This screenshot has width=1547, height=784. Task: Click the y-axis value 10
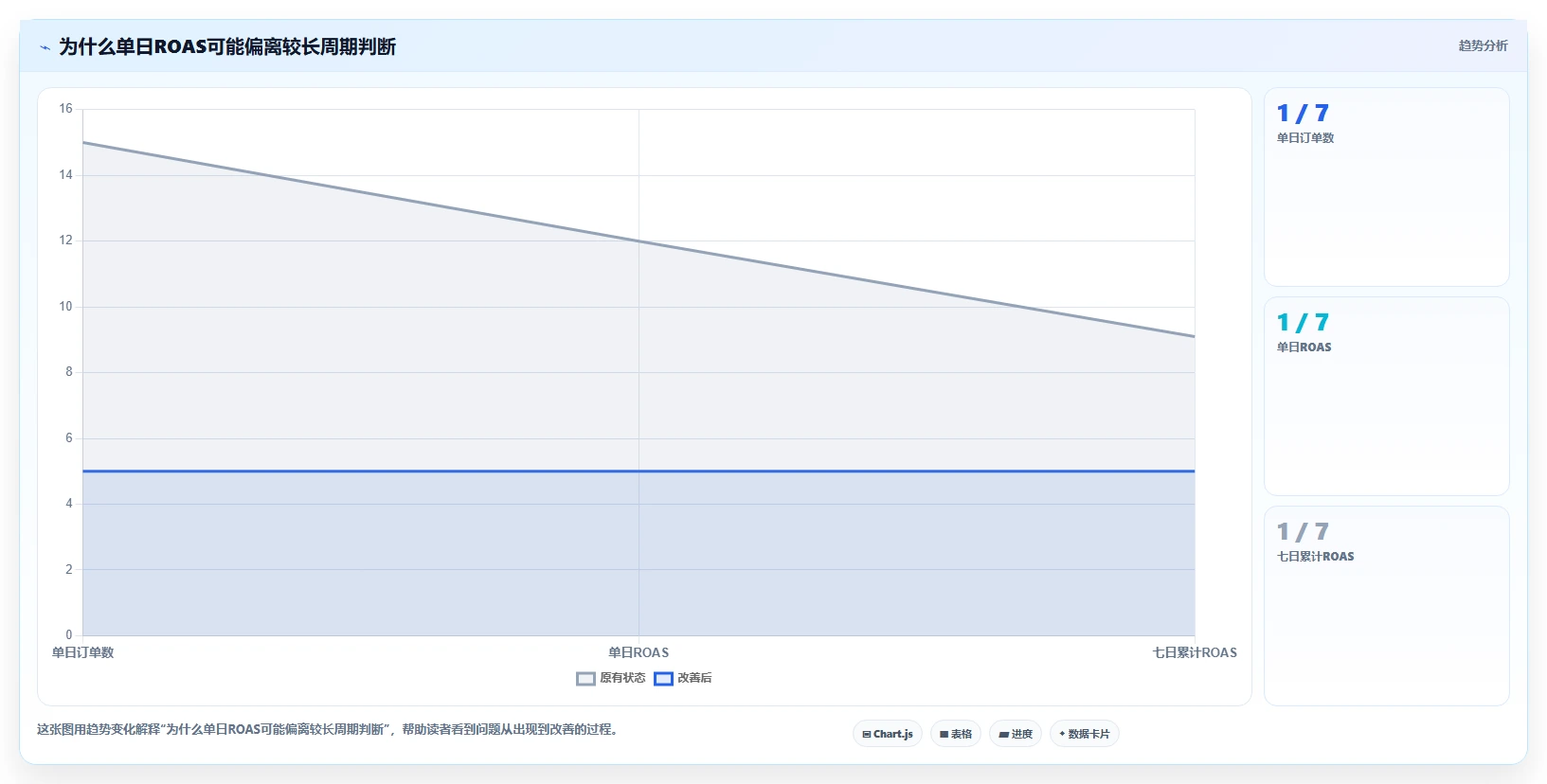click(x=65, y=307)
